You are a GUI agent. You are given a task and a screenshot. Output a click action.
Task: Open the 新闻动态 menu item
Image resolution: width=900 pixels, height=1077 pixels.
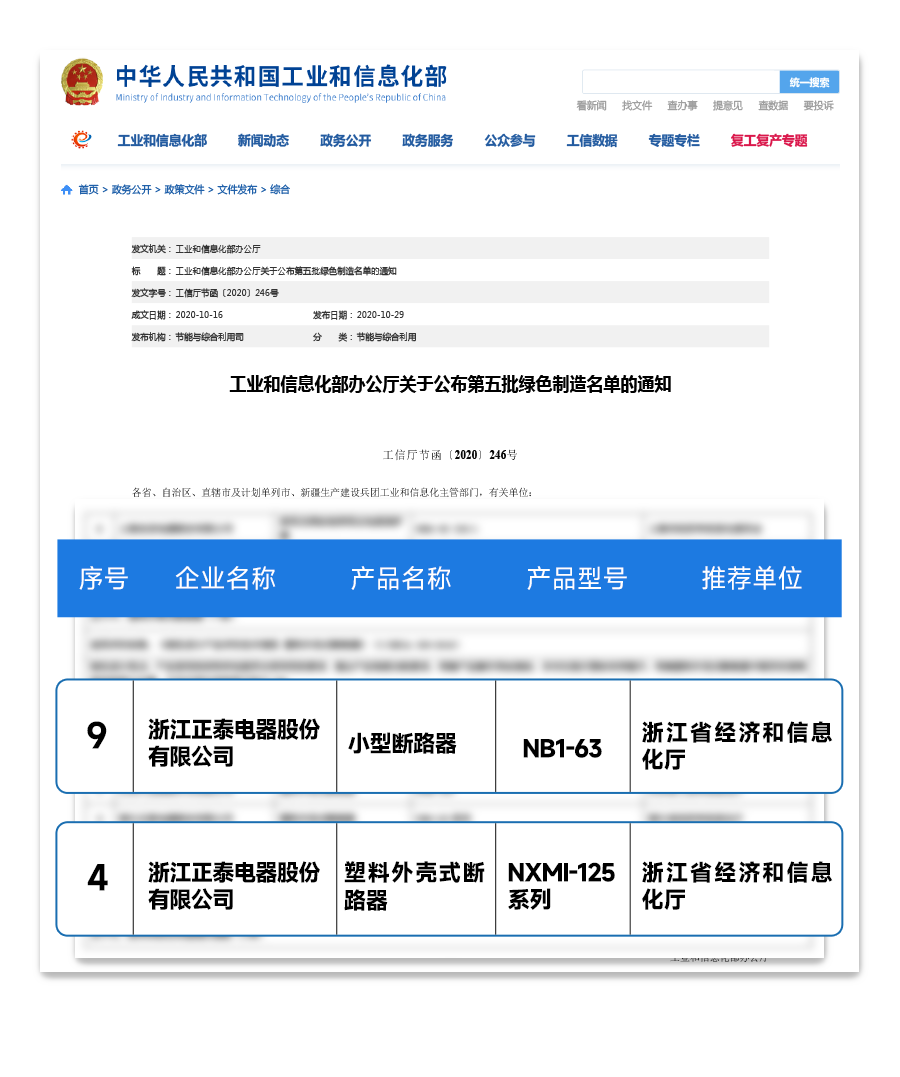coord(263,140)
